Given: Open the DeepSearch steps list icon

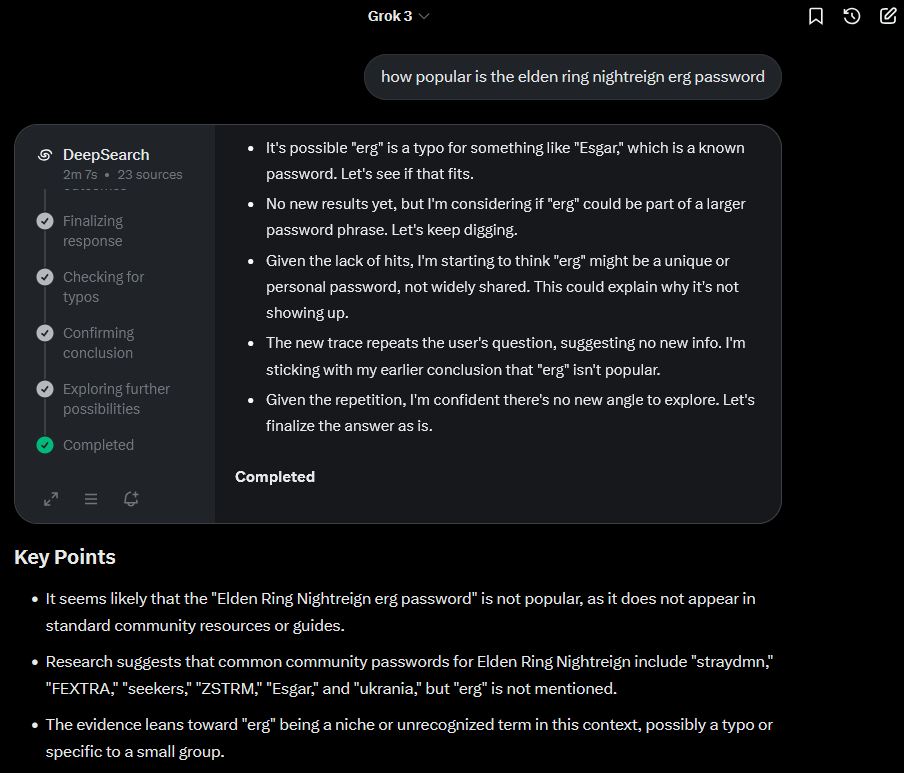Looking at the screenshot, I should [x=91, y=499].
